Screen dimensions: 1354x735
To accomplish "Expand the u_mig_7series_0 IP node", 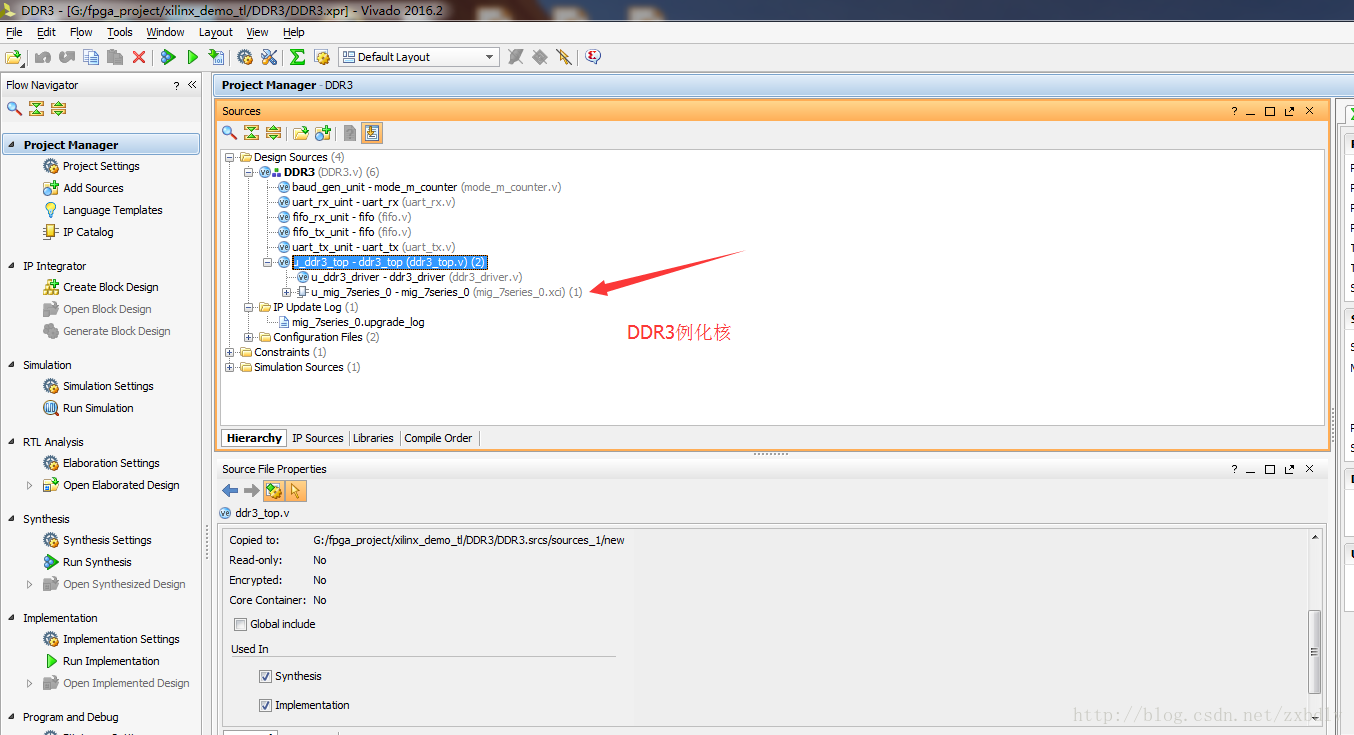I will pos(287,292).
